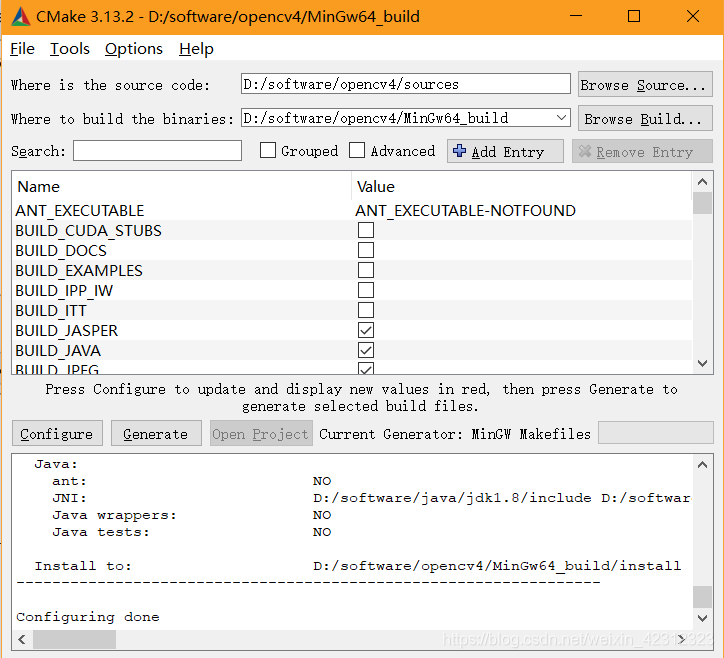The image size is (724, 658).
Task: Click the ANT_EXECUTABLE-NOTFOUND value
Action: click(x=465, y=211)
